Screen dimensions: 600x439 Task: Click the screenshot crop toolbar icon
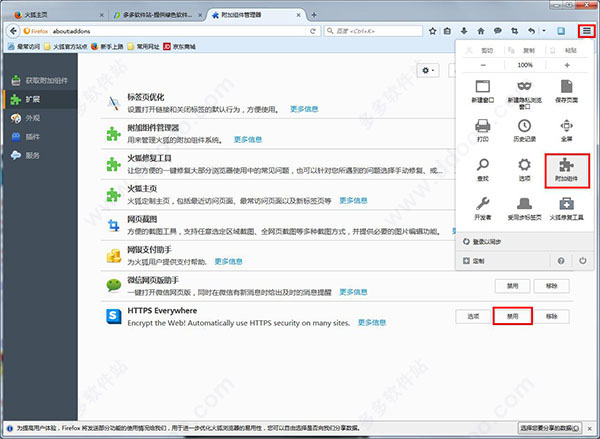(514, 31)
